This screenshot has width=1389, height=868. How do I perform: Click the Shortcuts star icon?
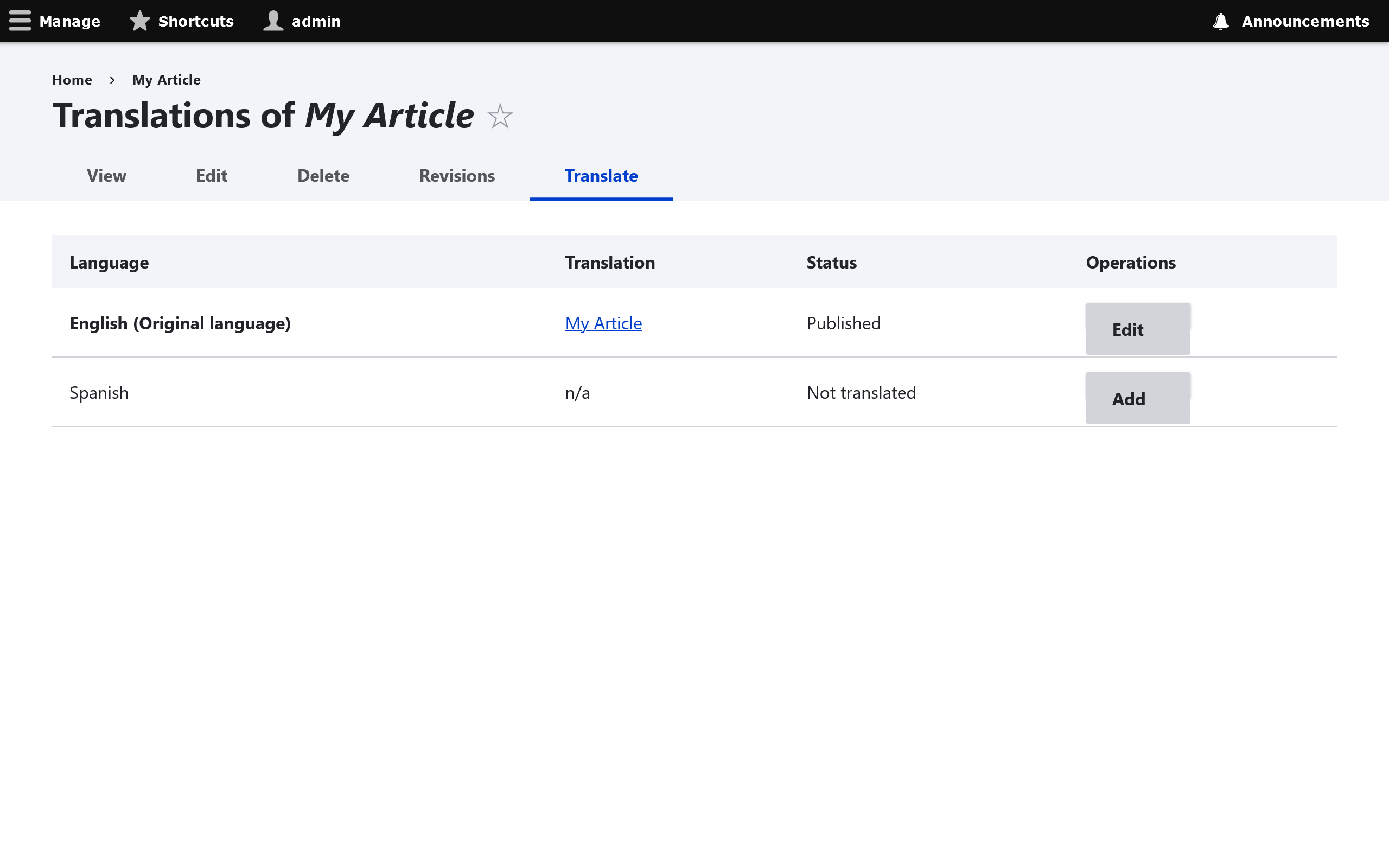click(x=139, y=21)
